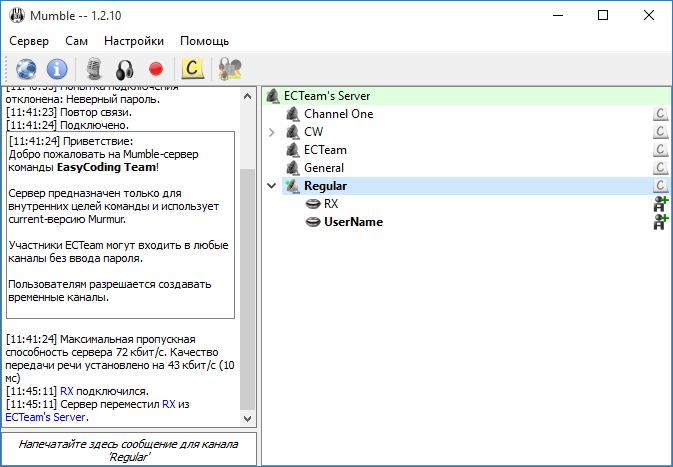
Task: Click the globe Connect to server icon
Action: [x=26, y=69]
